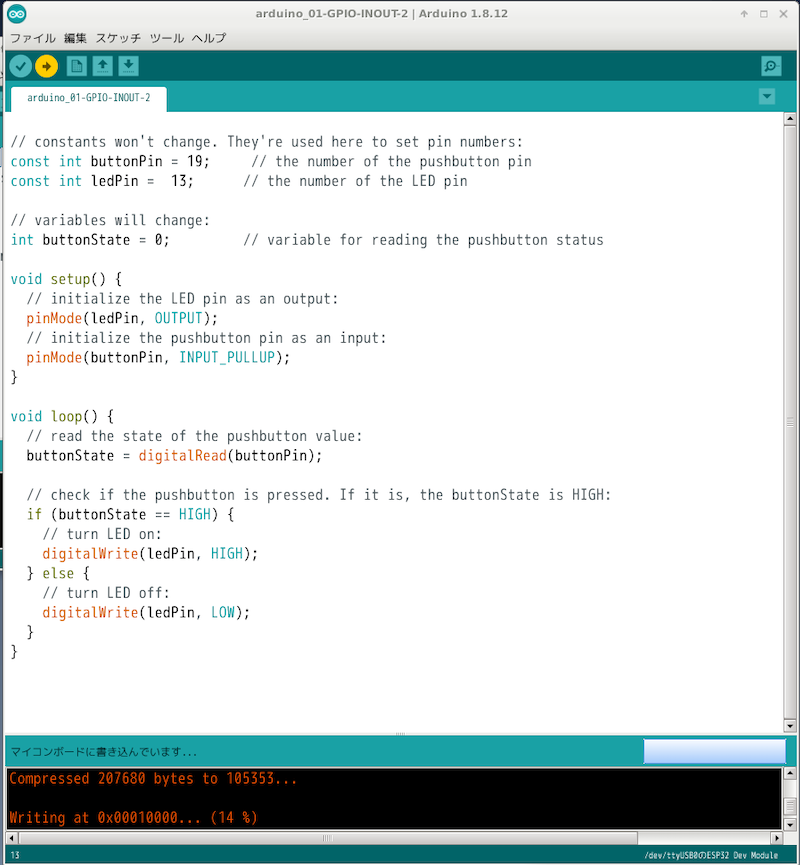Screen dimensions: 800x865
Task: Click the Verify sketch checkmark icon
Action: pyautogui.click(x=20, y=66)
